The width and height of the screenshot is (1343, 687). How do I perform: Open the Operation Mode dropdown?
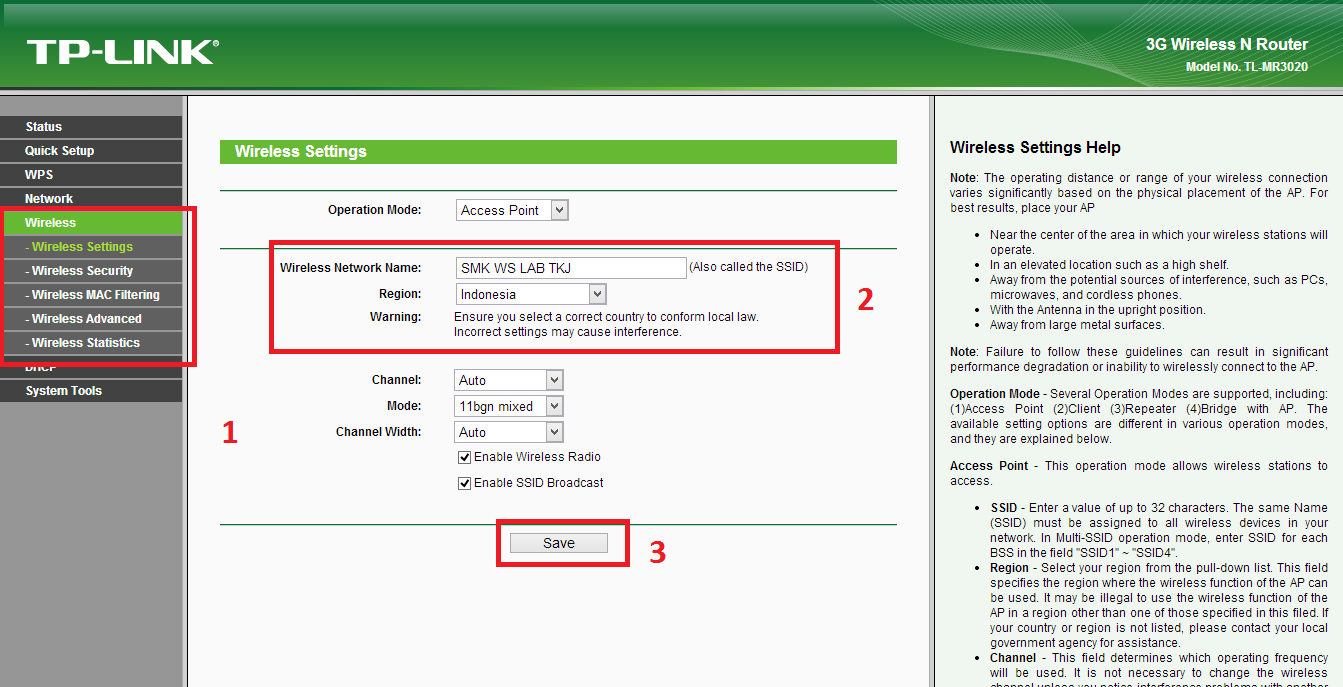tap(512, 210)
